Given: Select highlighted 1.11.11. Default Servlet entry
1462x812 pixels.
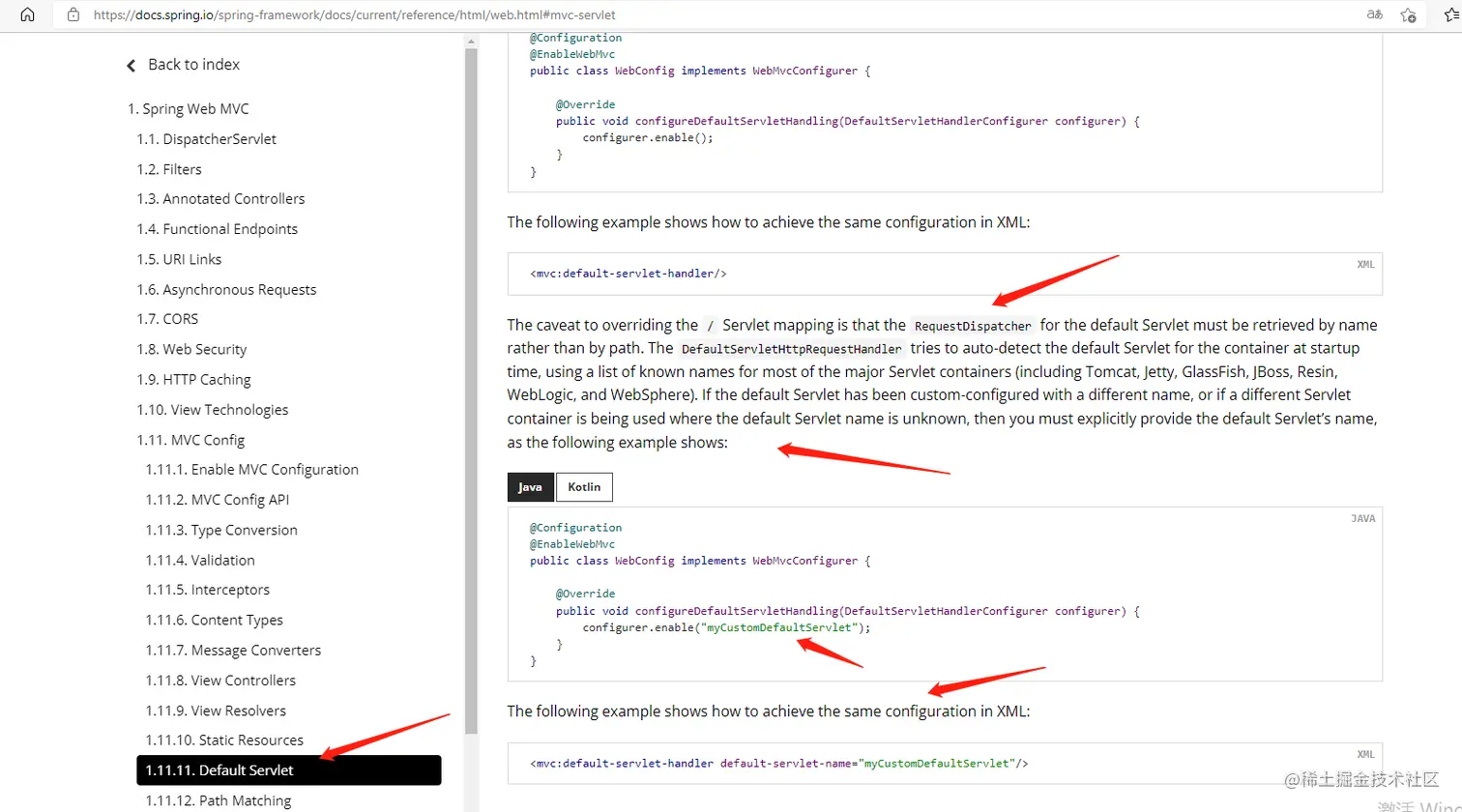Looking at the screenshot, I should point(289,770).
